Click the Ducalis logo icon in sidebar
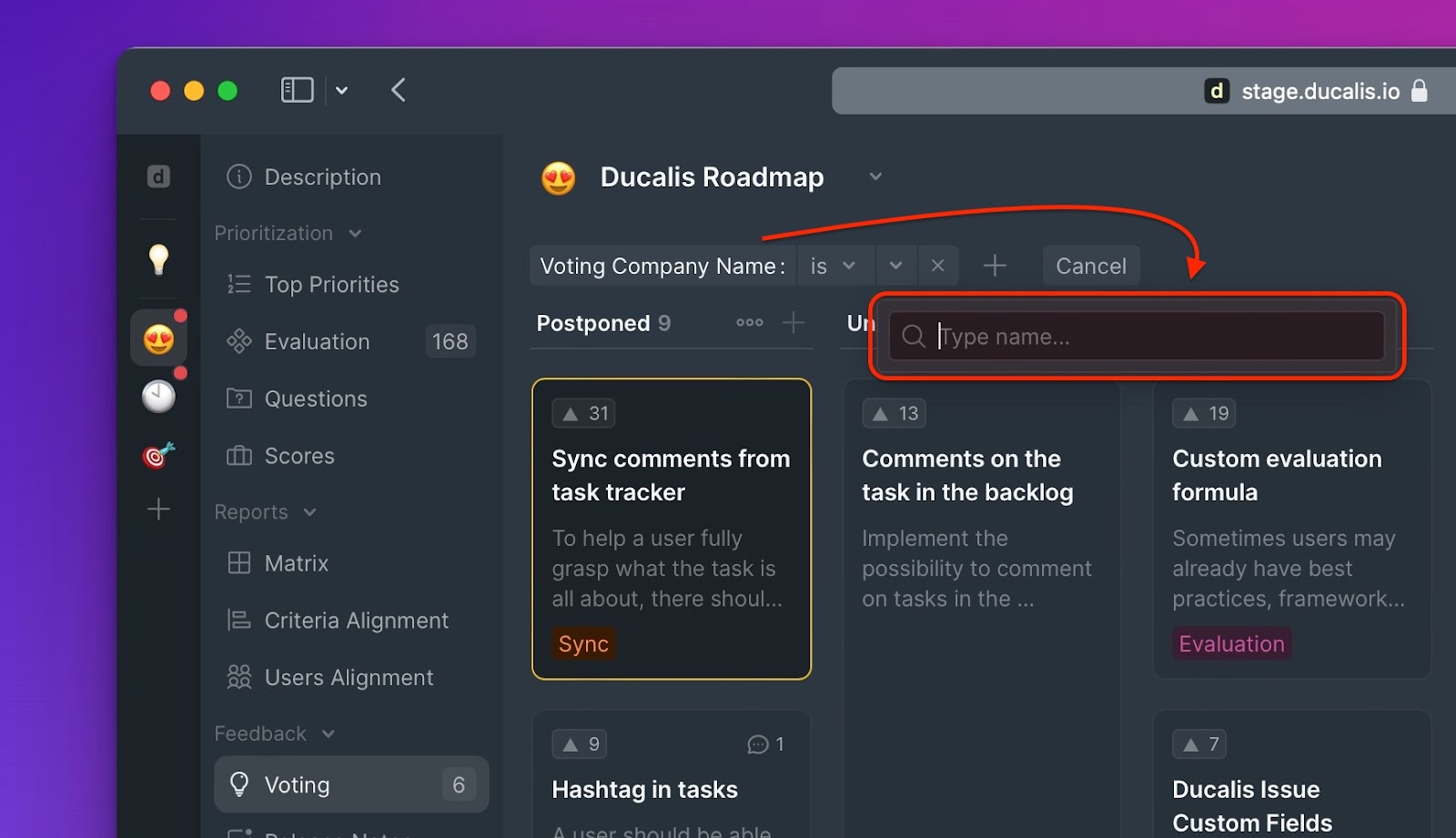1456x838 pixels. (158, 177)
